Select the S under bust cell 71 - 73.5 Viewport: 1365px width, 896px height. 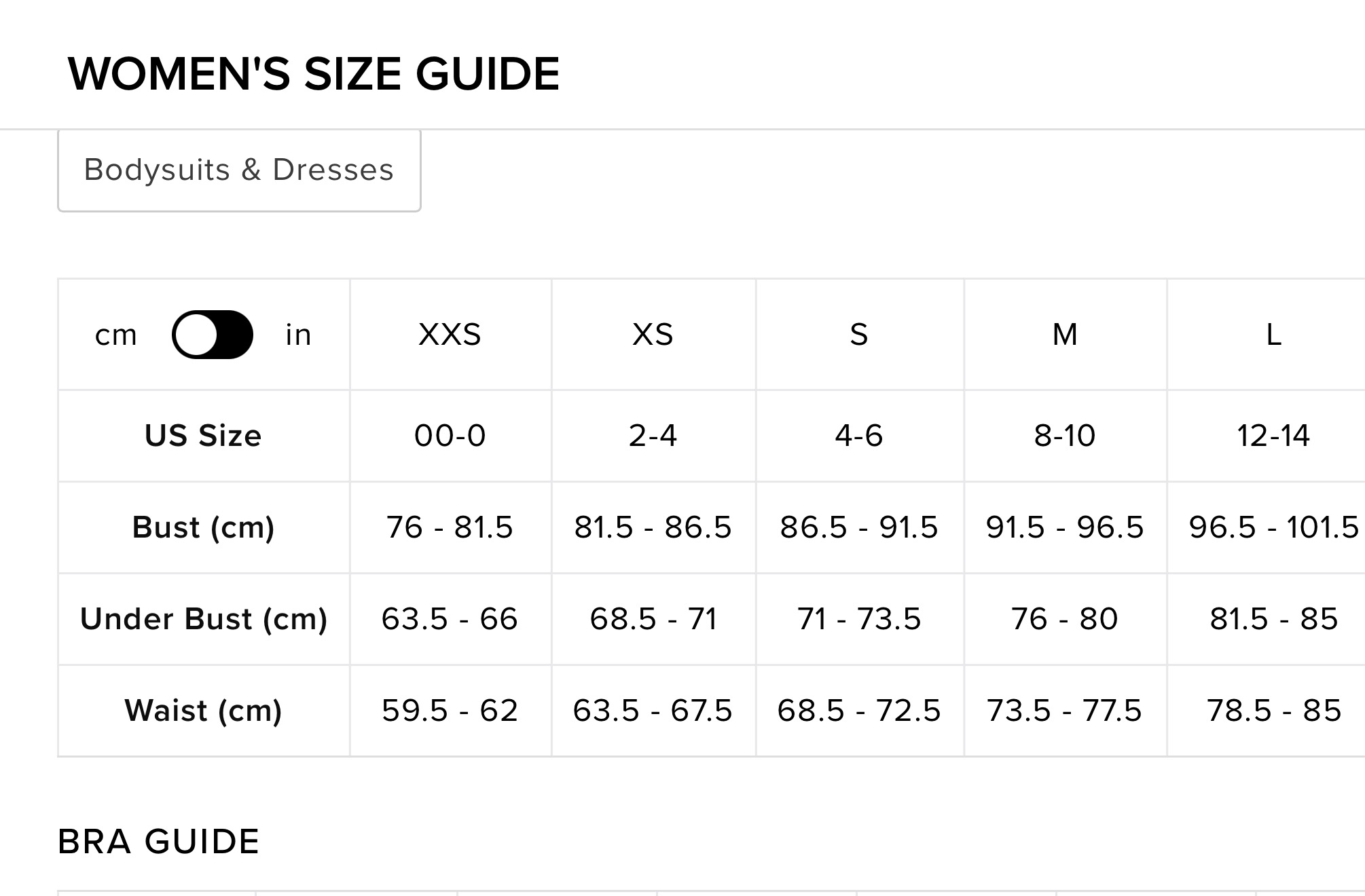coord(859,619)
